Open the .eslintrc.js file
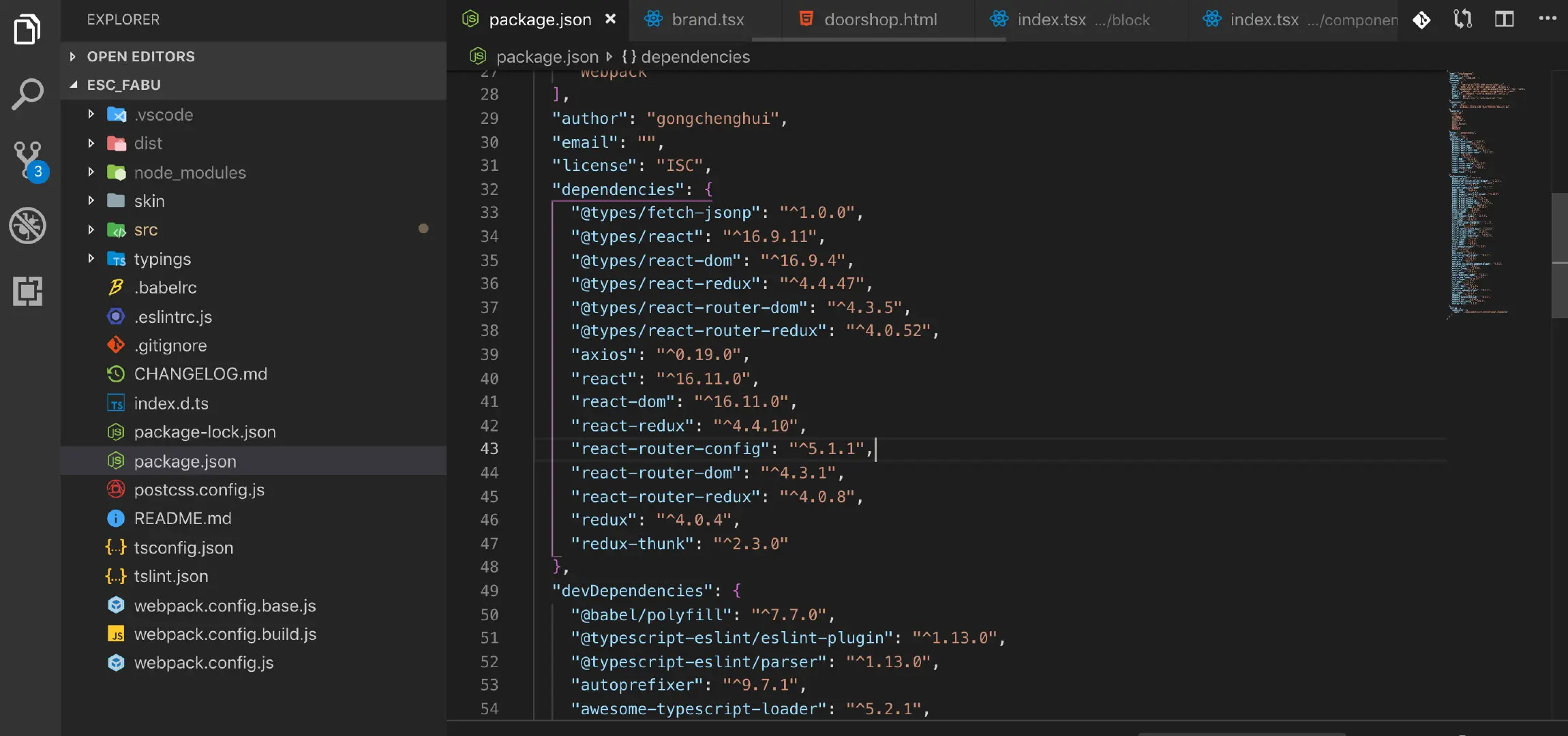This screenshot has width=1568, height=736. [x=254, y=317]
